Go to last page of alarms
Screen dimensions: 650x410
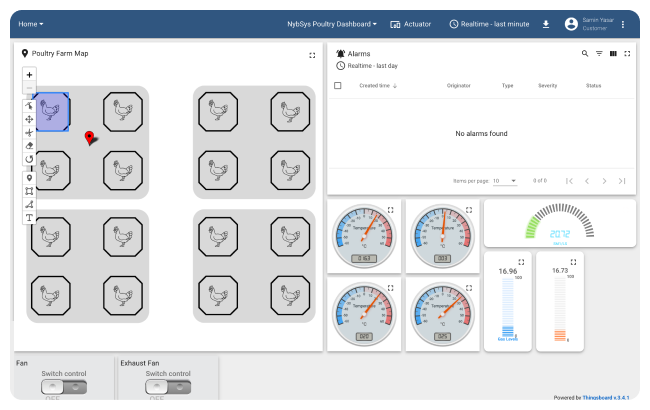pos(622,181)
